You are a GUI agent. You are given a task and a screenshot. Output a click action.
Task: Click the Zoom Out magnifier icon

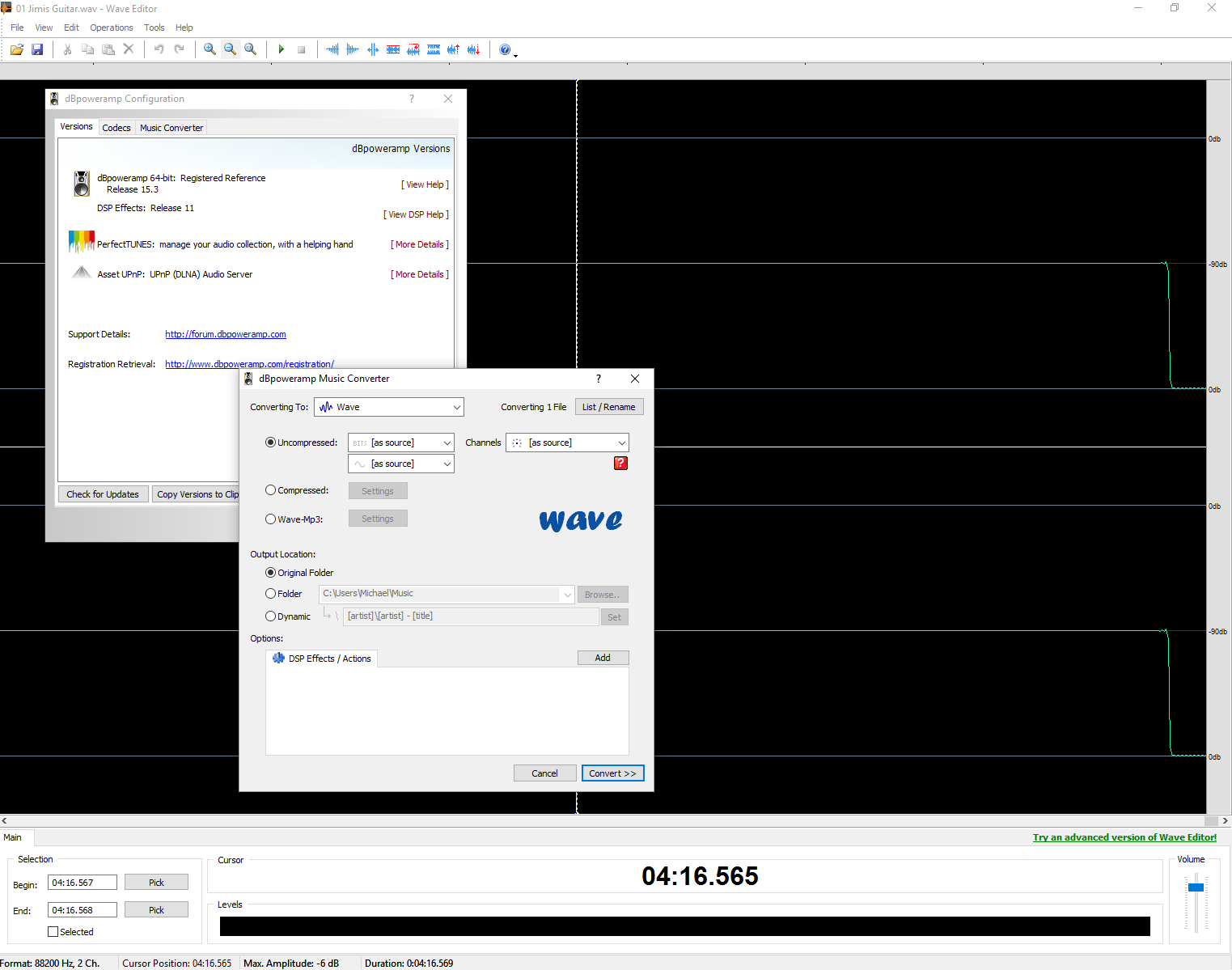231,49
